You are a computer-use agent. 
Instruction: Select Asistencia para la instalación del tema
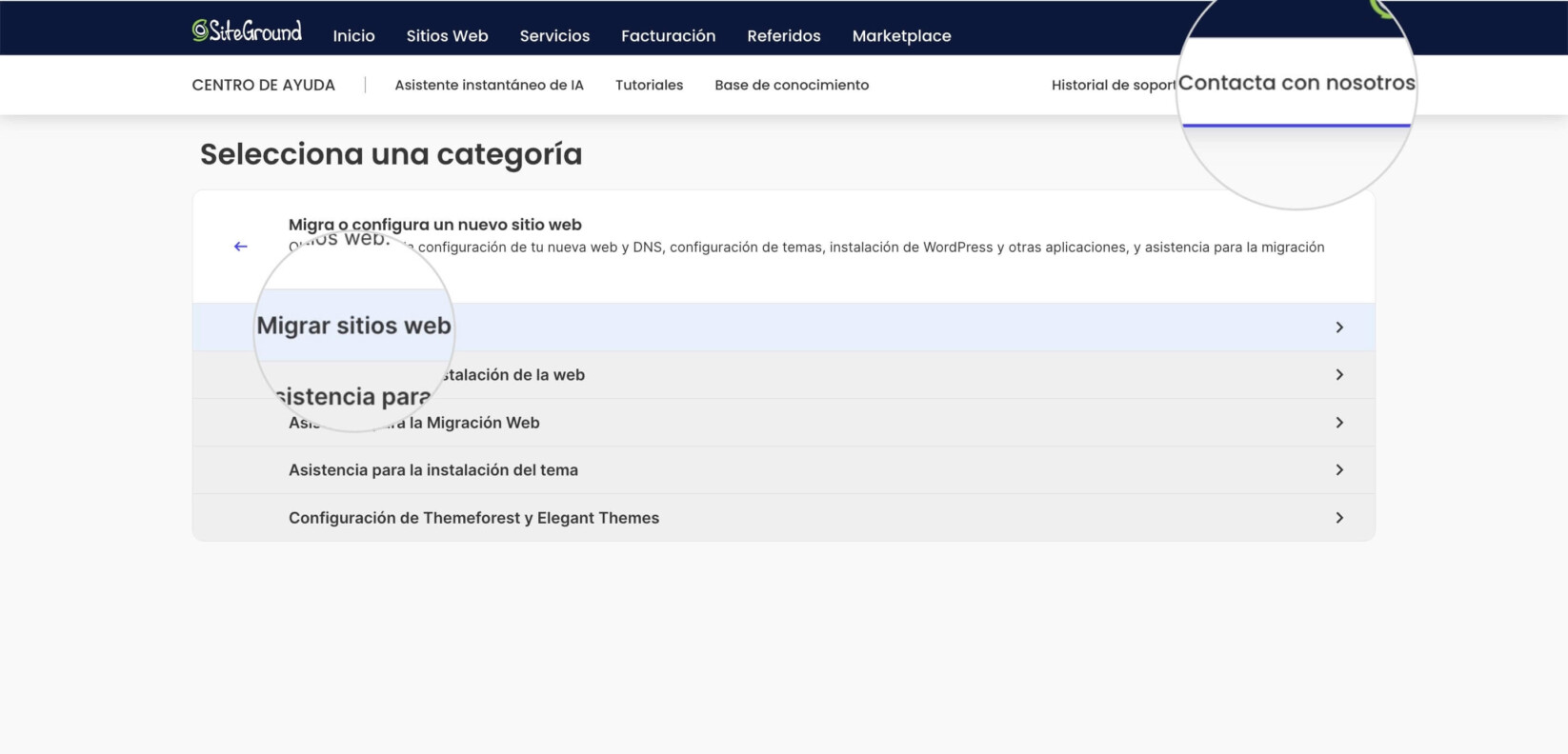[783, 470]
